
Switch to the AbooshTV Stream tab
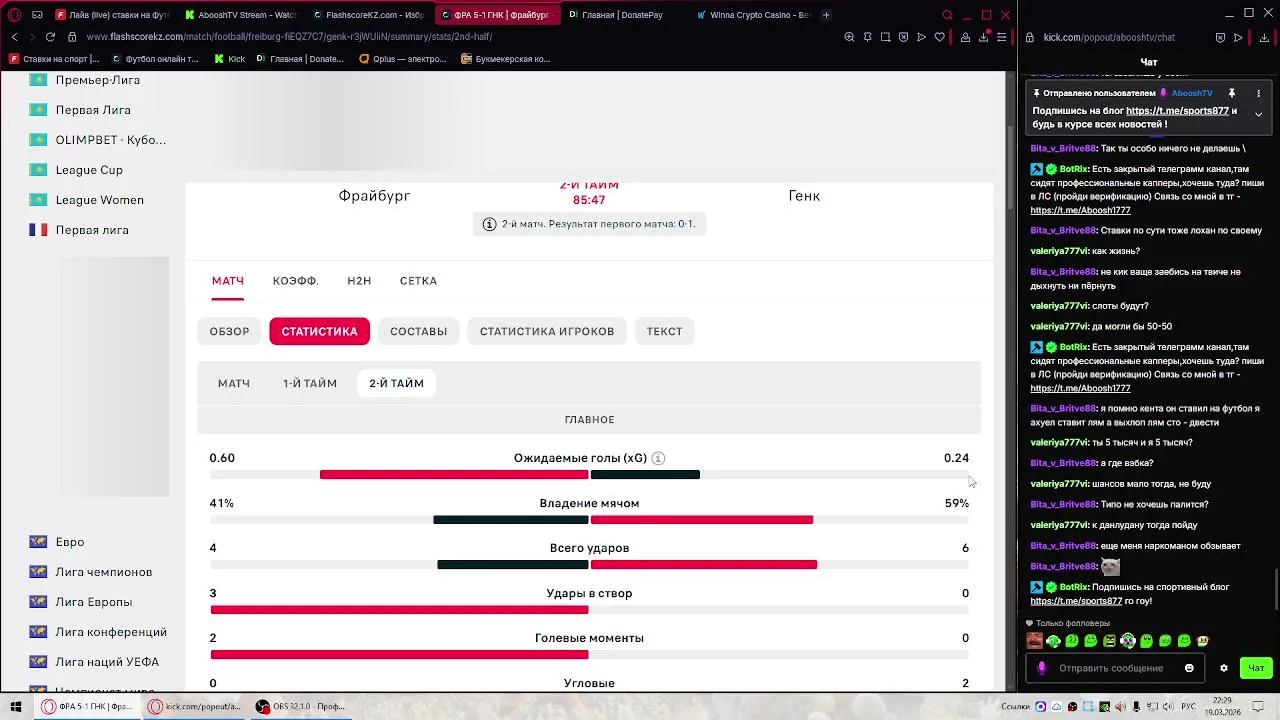click(x=242, y=15)
